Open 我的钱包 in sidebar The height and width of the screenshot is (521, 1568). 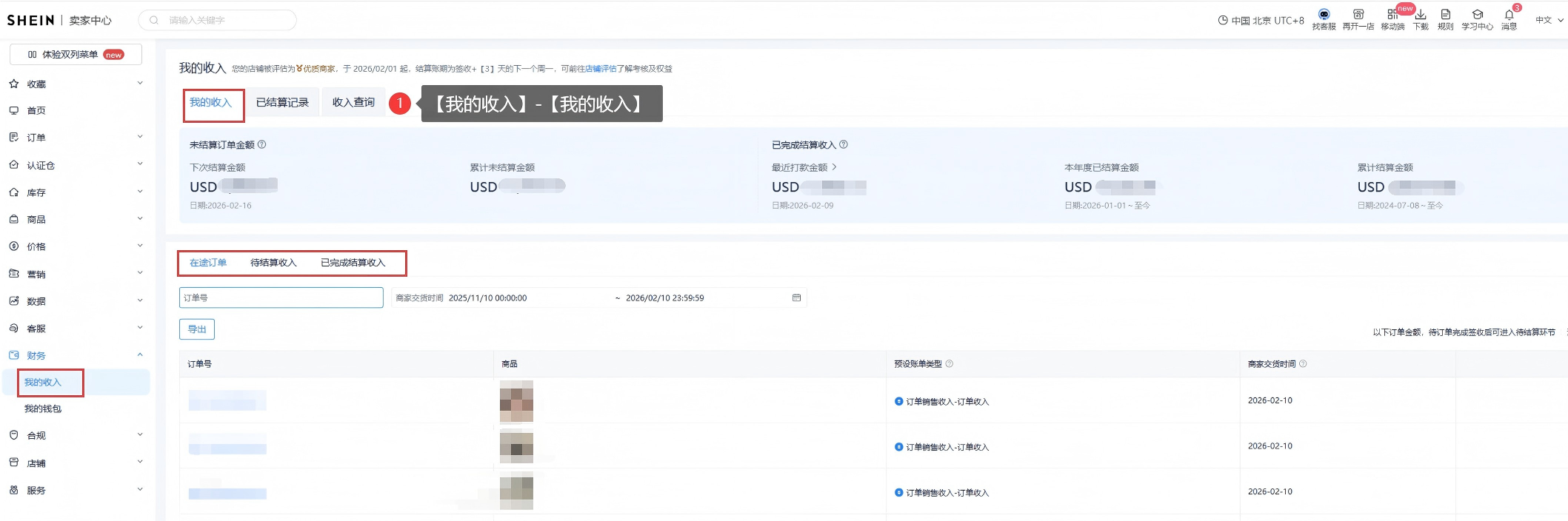click(43, 409)
